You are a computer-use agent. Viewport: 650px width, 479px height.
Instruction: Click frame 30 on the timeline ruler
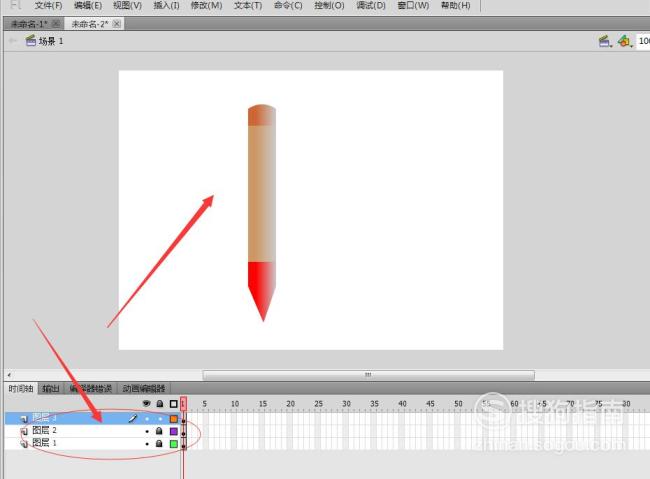pyautogui.click(x=346, y=404)
